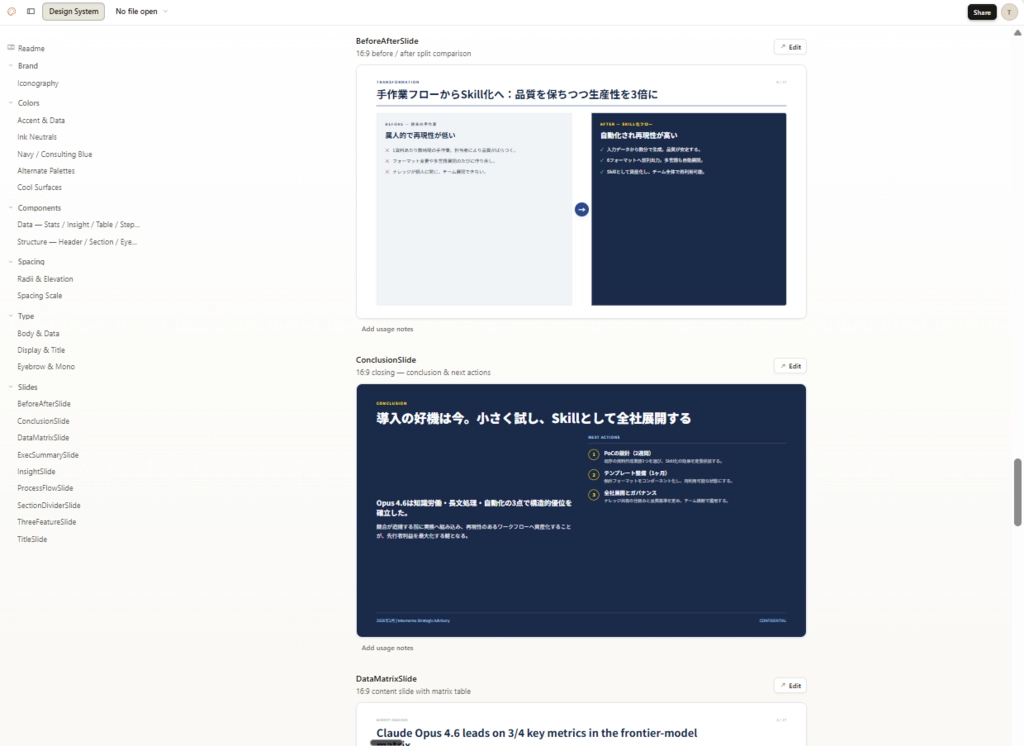Go to ExecSummarySlide in sidebar
1024x746 pixels.
click(48, 455)
